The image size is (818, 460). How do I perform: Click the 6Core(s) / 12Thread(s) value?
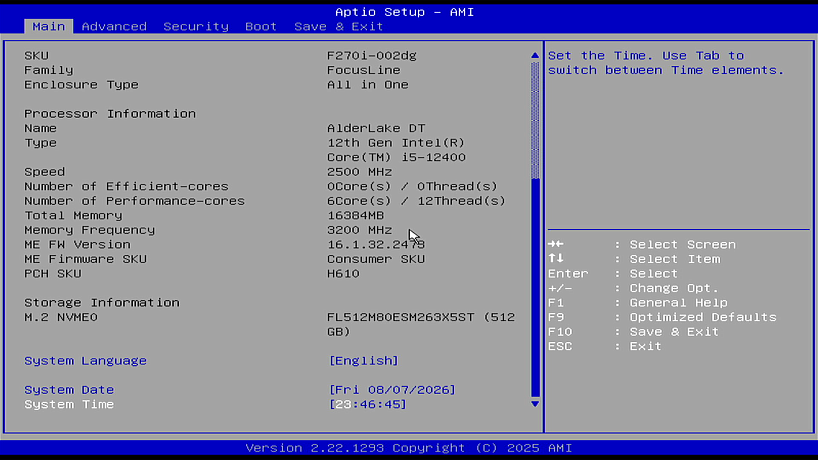[x=416, y=201]
